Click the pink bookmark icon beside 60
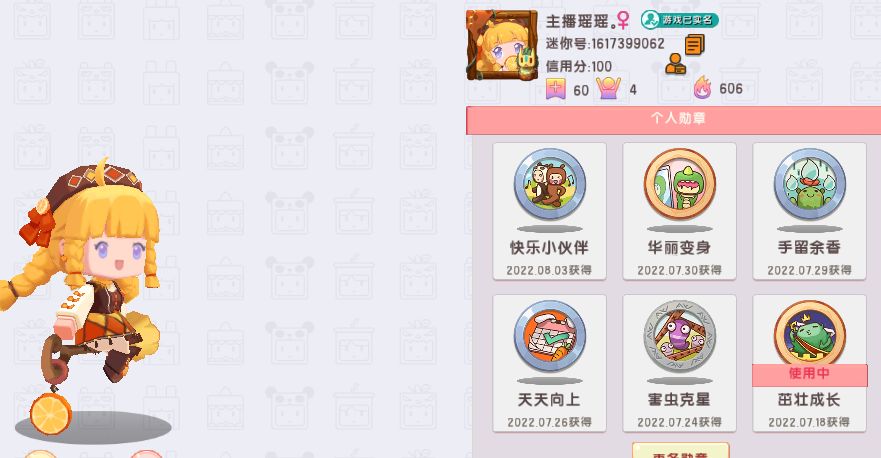881x458 pixels. [x=555, y=89]
